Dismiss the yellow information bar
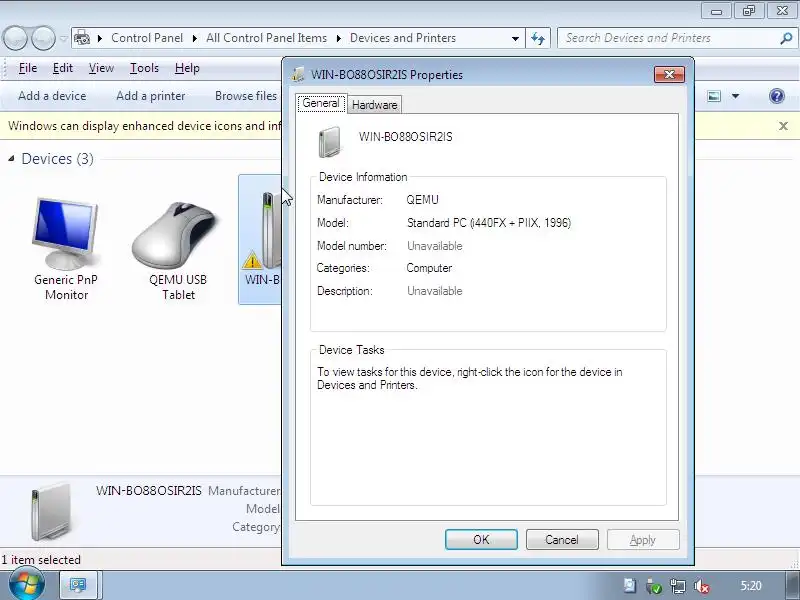The image size is (800, 600). (783, 126)
